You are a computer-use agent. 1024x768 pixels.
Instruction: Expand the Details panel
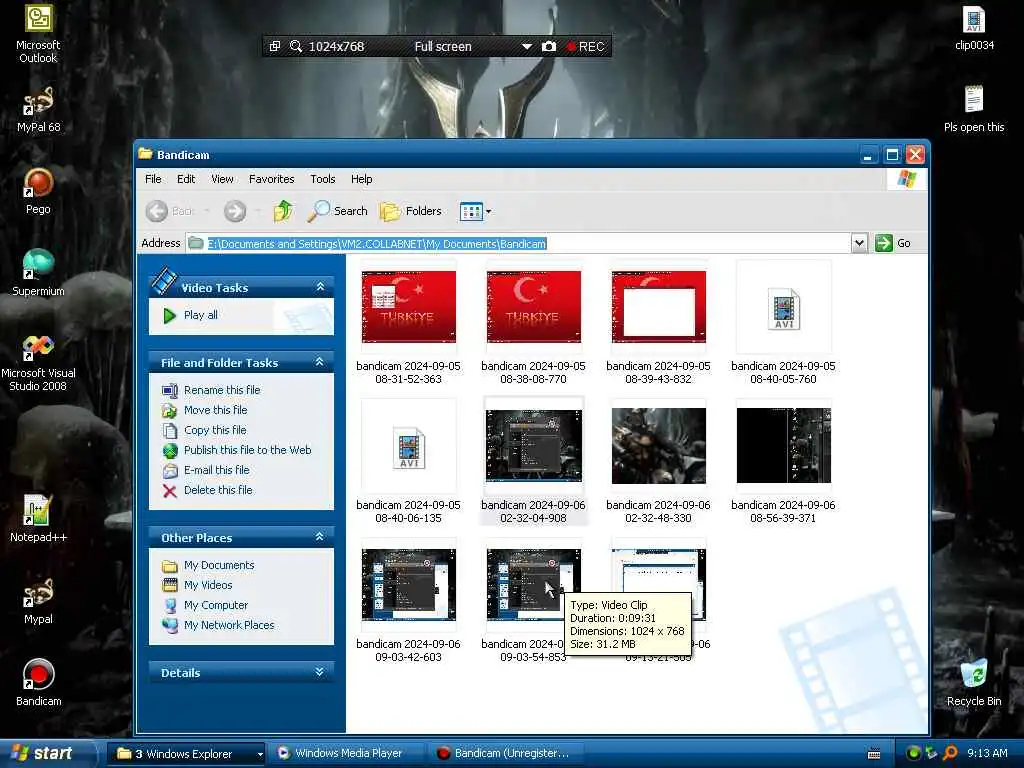click(319, 672)
